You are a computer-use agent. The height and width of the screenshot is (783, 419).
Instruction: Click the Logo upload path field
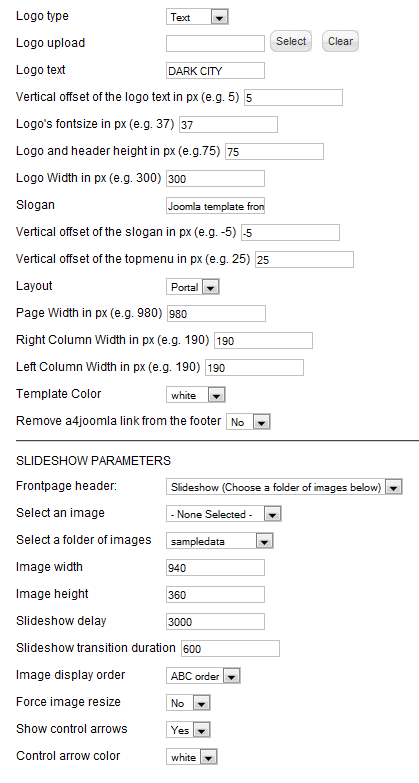click(x=215, y=43)
